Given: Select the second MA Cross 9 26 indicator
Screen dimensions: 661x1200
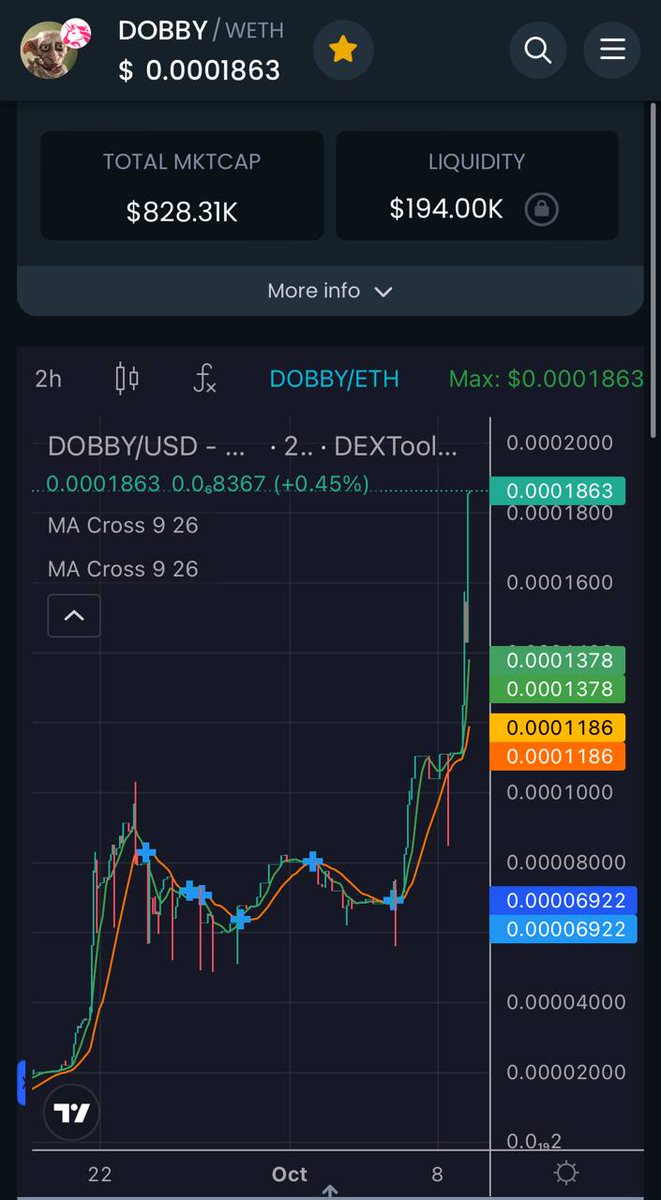Looking at the screenshot, I should coord(123,569).
